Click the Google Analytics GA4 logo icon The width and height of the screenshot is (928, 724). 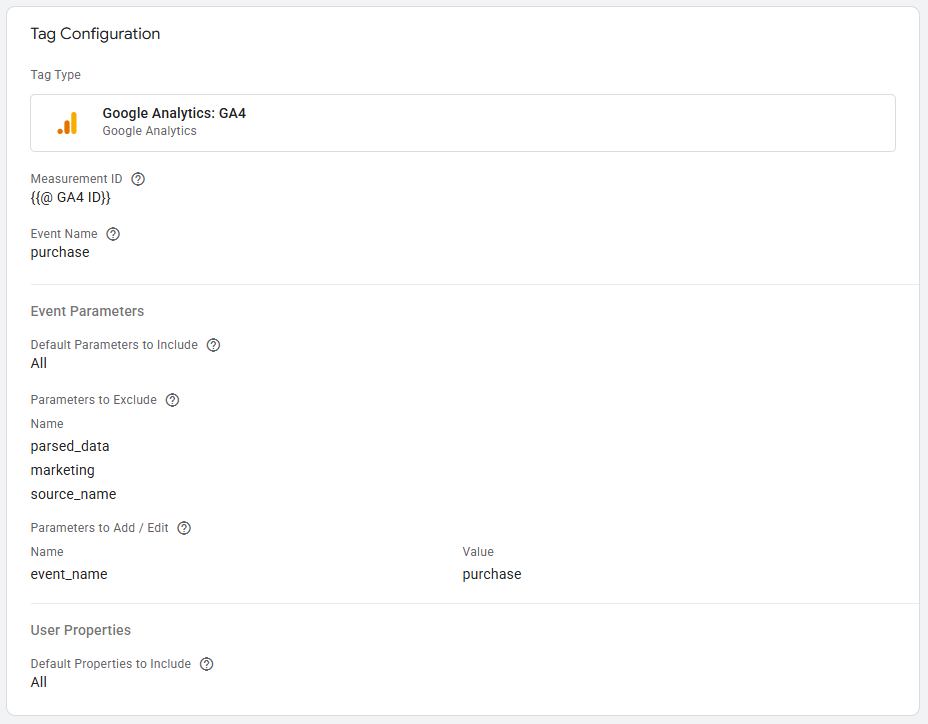(x=67, y=123)
